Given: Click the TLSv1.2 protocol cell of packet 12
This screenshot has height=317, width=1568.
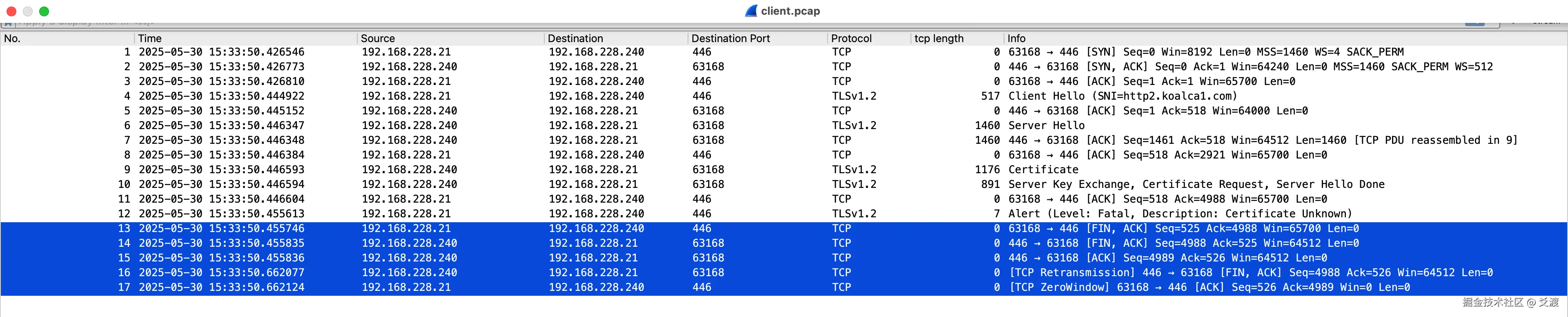Looking at the screenshot, I should point(854,214).
